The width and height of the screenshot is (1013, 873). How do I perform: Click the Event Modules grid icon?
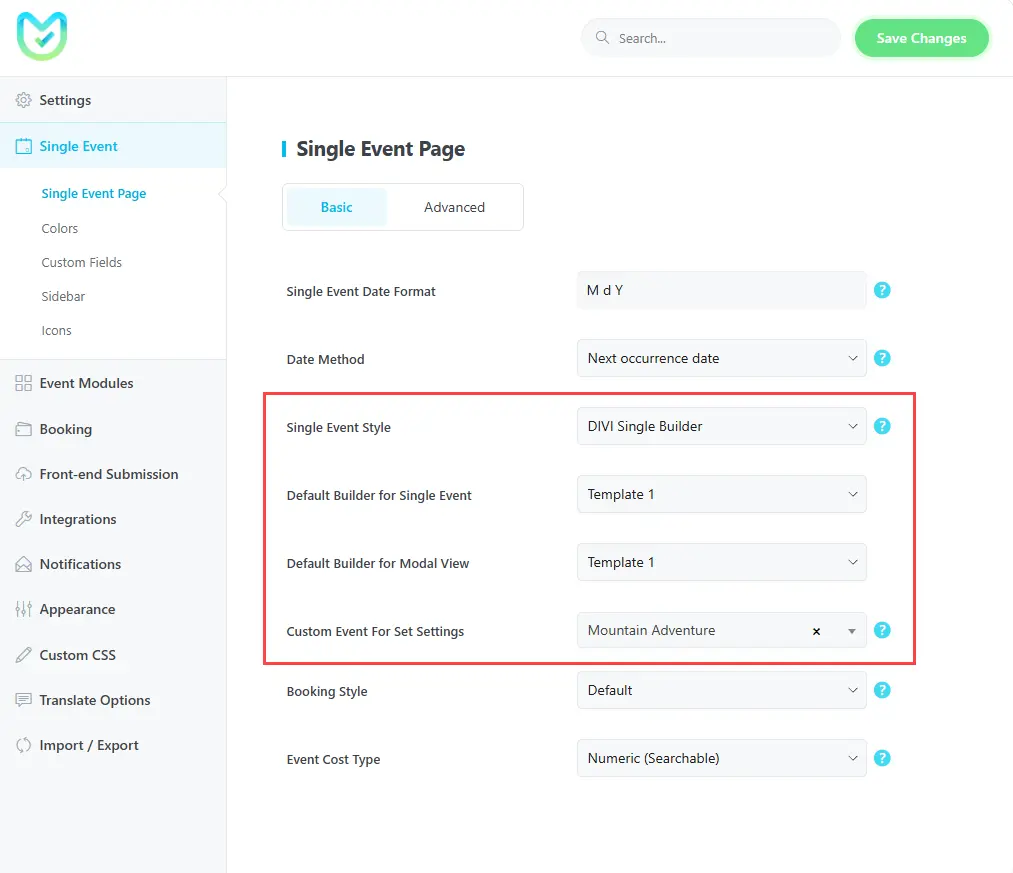(x=23, y=383)
